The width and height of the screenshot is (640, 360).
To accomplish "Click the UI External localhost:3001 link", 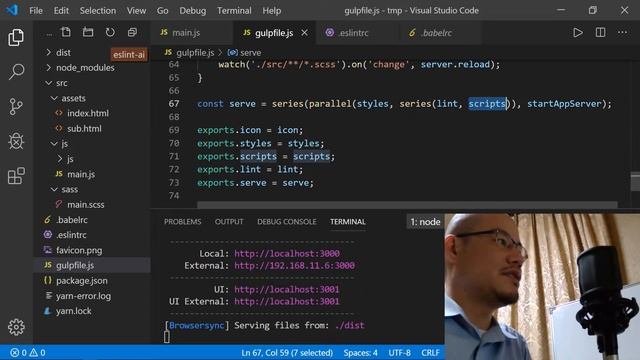I will [x=287, y=302].
